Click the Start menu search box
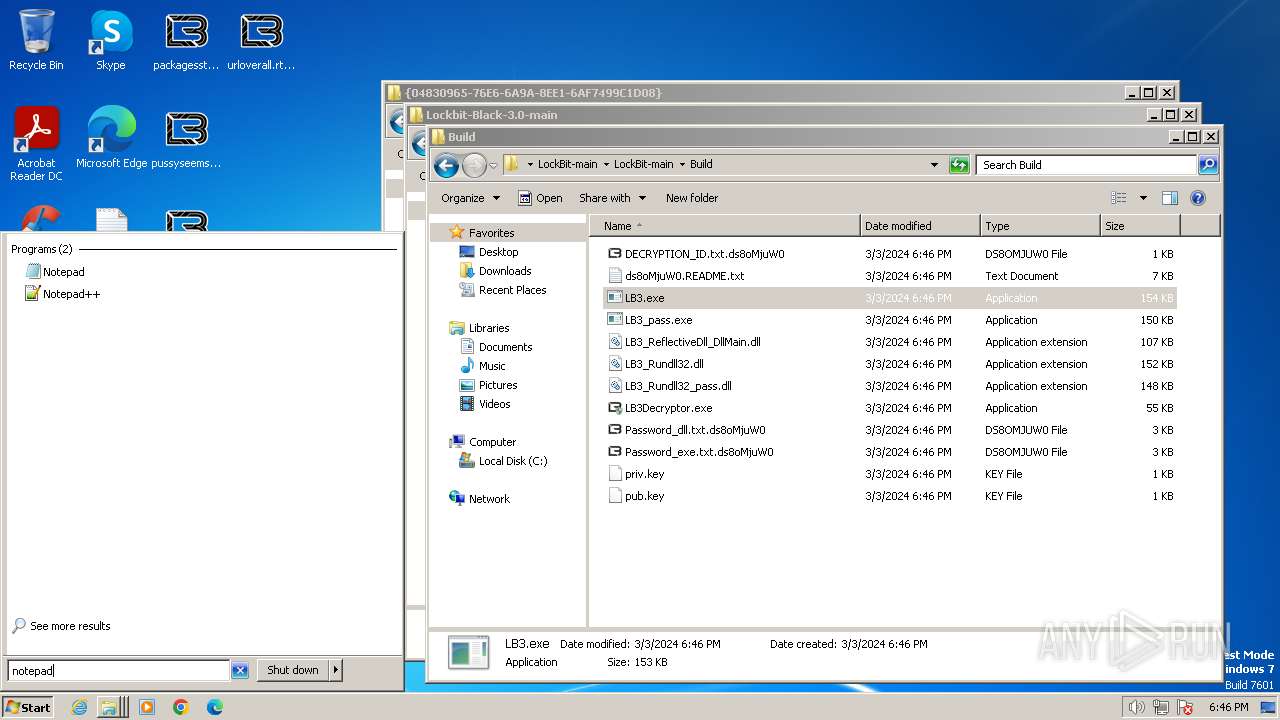1280x720 pixels. pos(119,671)
